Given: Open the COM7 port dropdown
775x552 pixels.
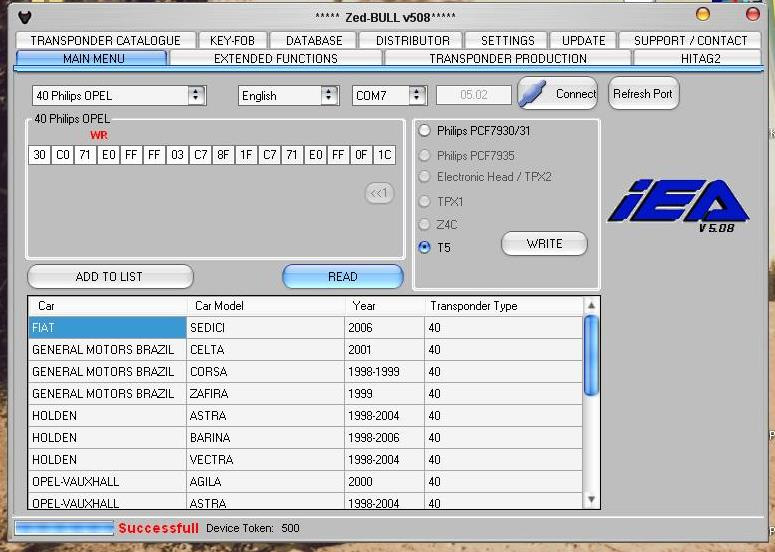Looking at the screenshot, I should tap(417, 95).
